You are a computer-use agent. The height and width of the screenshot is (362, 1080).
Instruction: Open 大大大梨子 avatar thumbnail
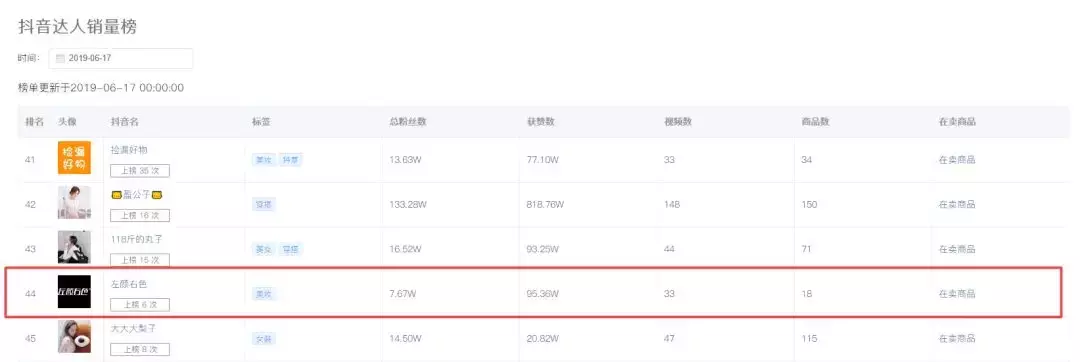[74, 337]
